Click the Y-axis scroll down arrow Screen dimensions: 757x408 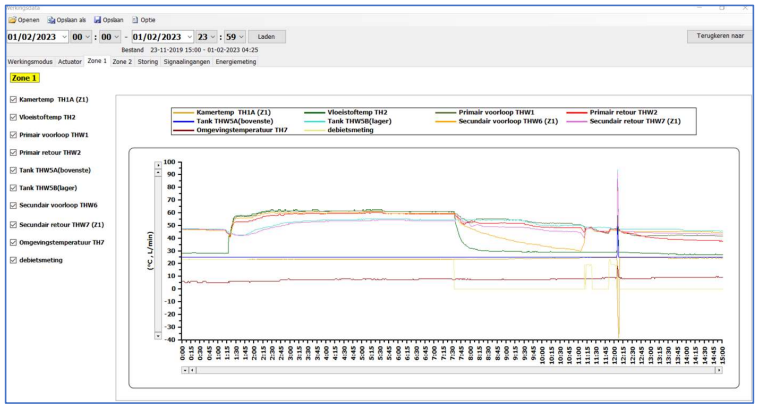pyautogui.click(x=156, y=336)
